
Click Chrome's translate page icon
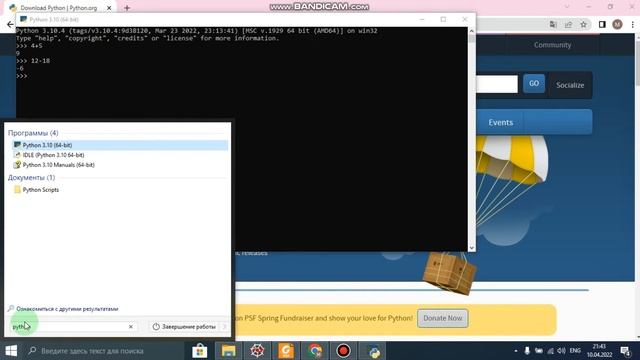click(x=553, y=24)
